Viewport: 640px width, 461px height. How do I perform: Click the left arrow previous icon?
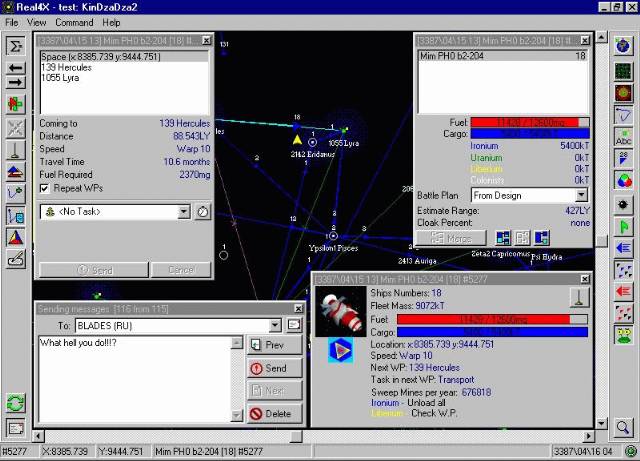16,68
